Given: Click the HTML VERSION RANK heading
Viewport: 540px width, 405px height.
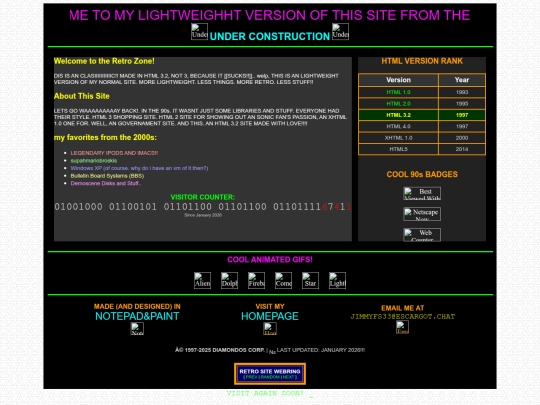Looking at the screenshot, I should (x=422, y=61).
